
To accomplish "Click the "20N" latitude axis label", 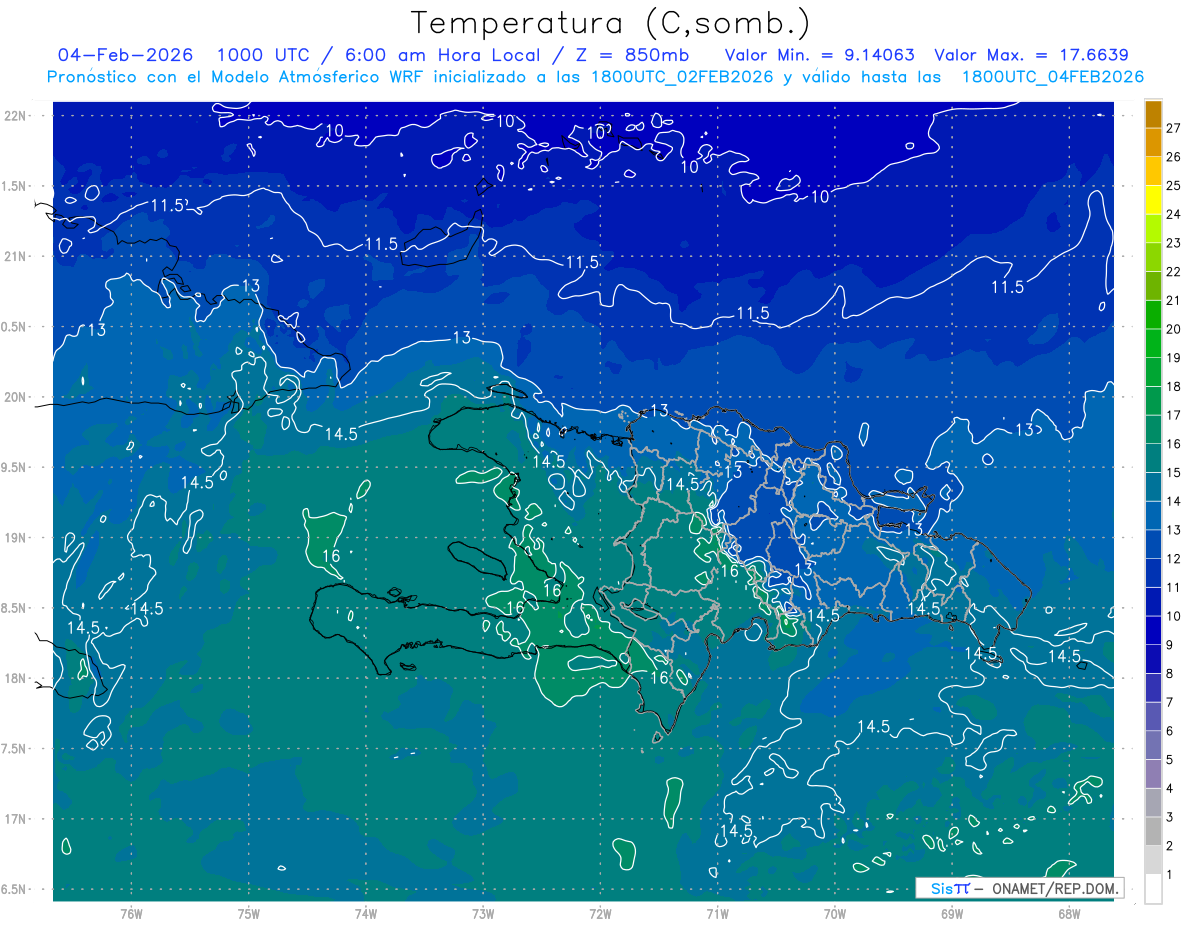I will 15,397.
